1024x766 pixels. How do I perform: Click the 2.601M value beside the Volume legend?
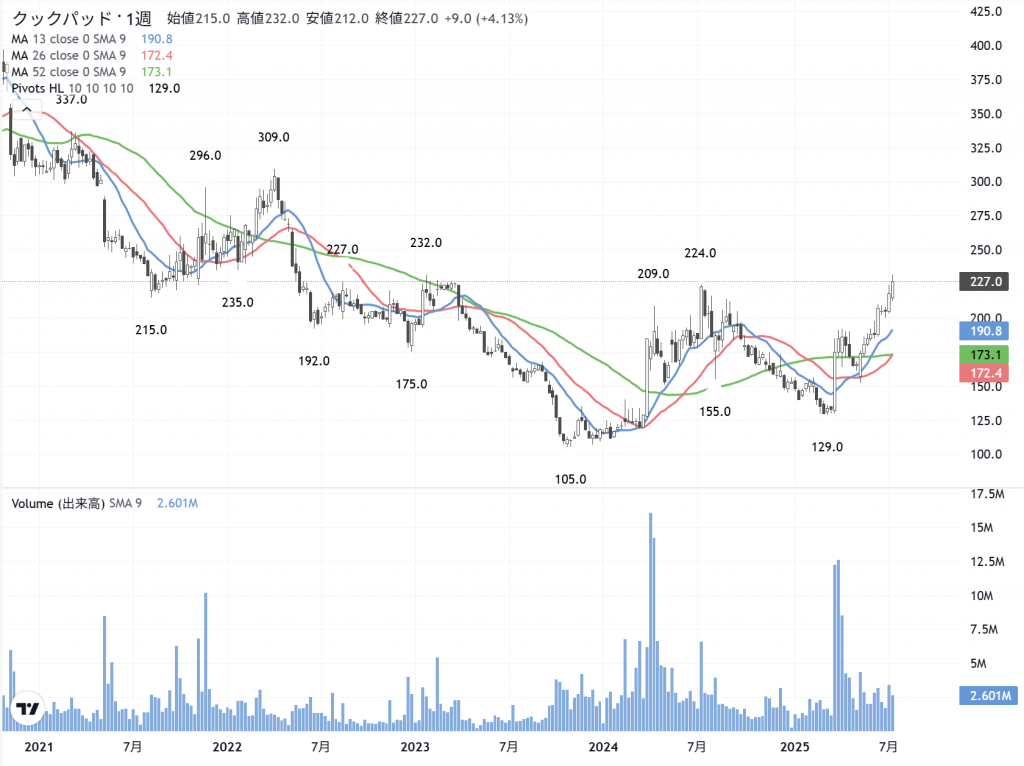click(177, 503)
